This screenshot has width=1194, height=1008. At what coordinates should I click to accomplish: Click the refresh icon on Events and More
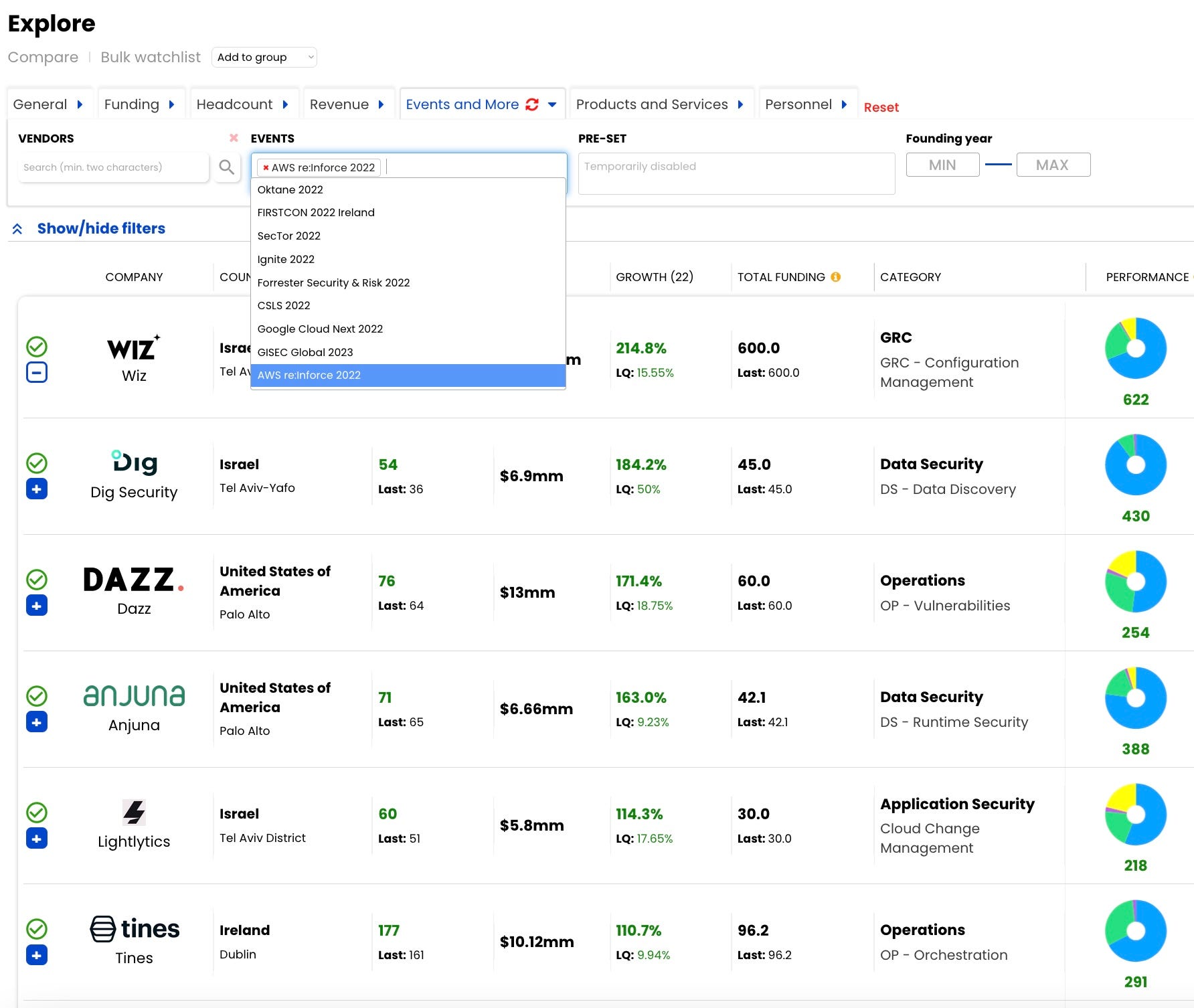(532, 104)
